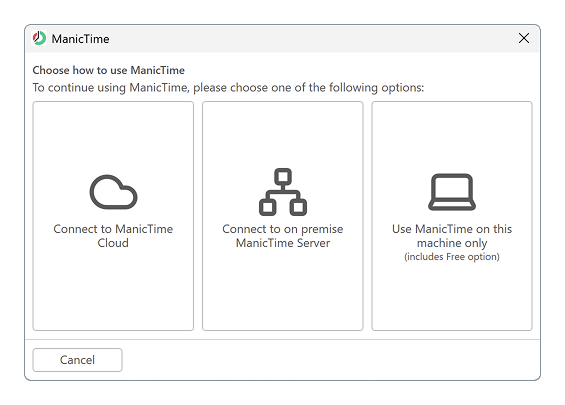Click the '(includes Free option)' note
Viewport: 565px width, 405px height.
click(452, 257)
